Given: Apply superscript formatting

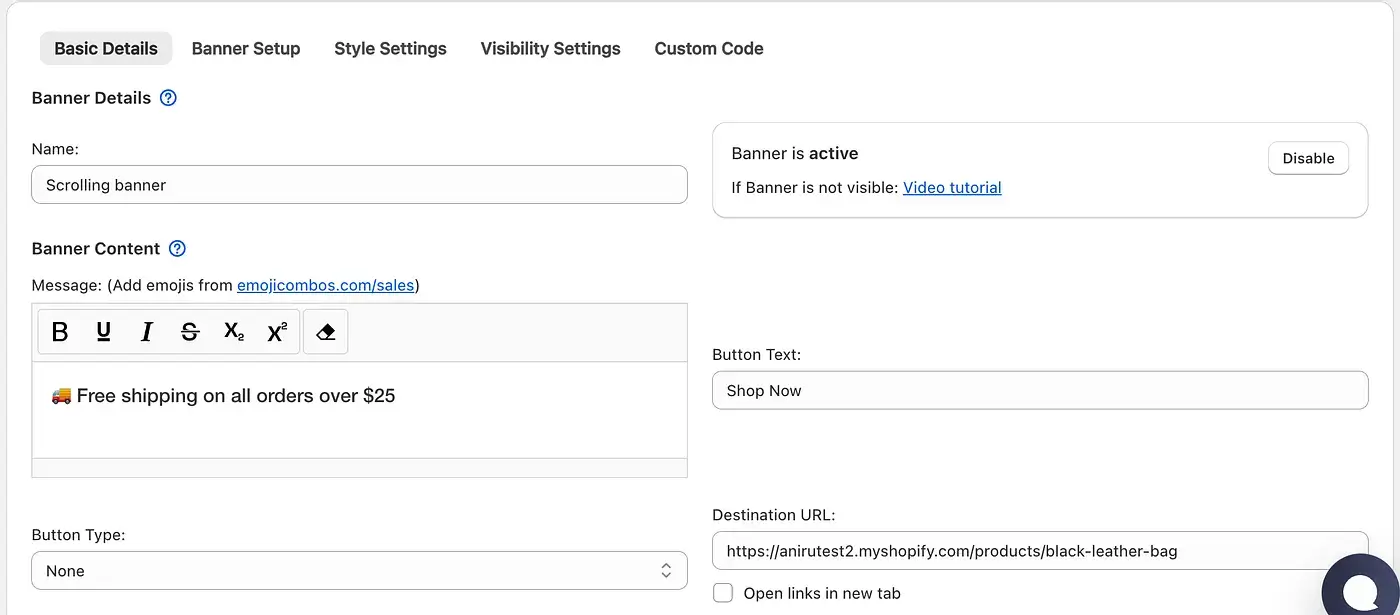Looking at the screenshot, I should (277, 332).
